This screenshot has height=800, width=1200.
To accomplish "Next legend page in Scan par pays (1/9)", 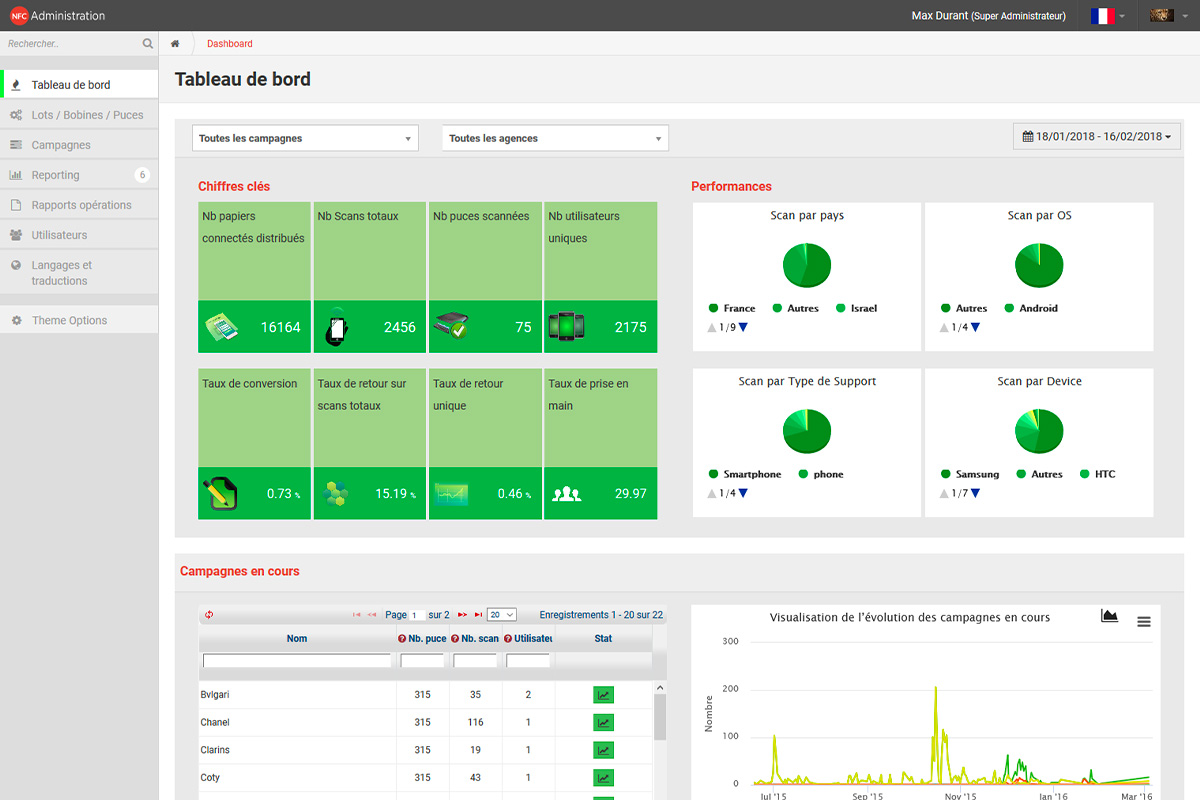I will (x=743, y=327).
